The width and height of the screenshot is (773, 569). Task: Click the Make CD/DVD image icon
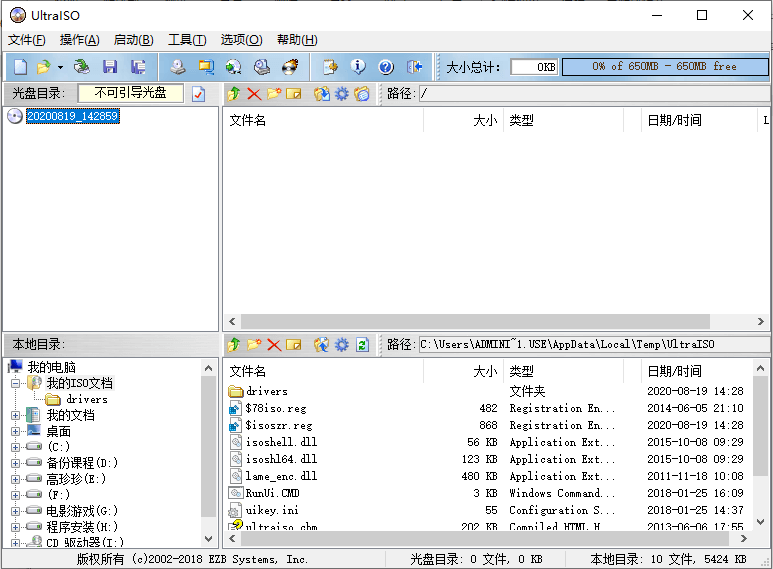(178, 67)
